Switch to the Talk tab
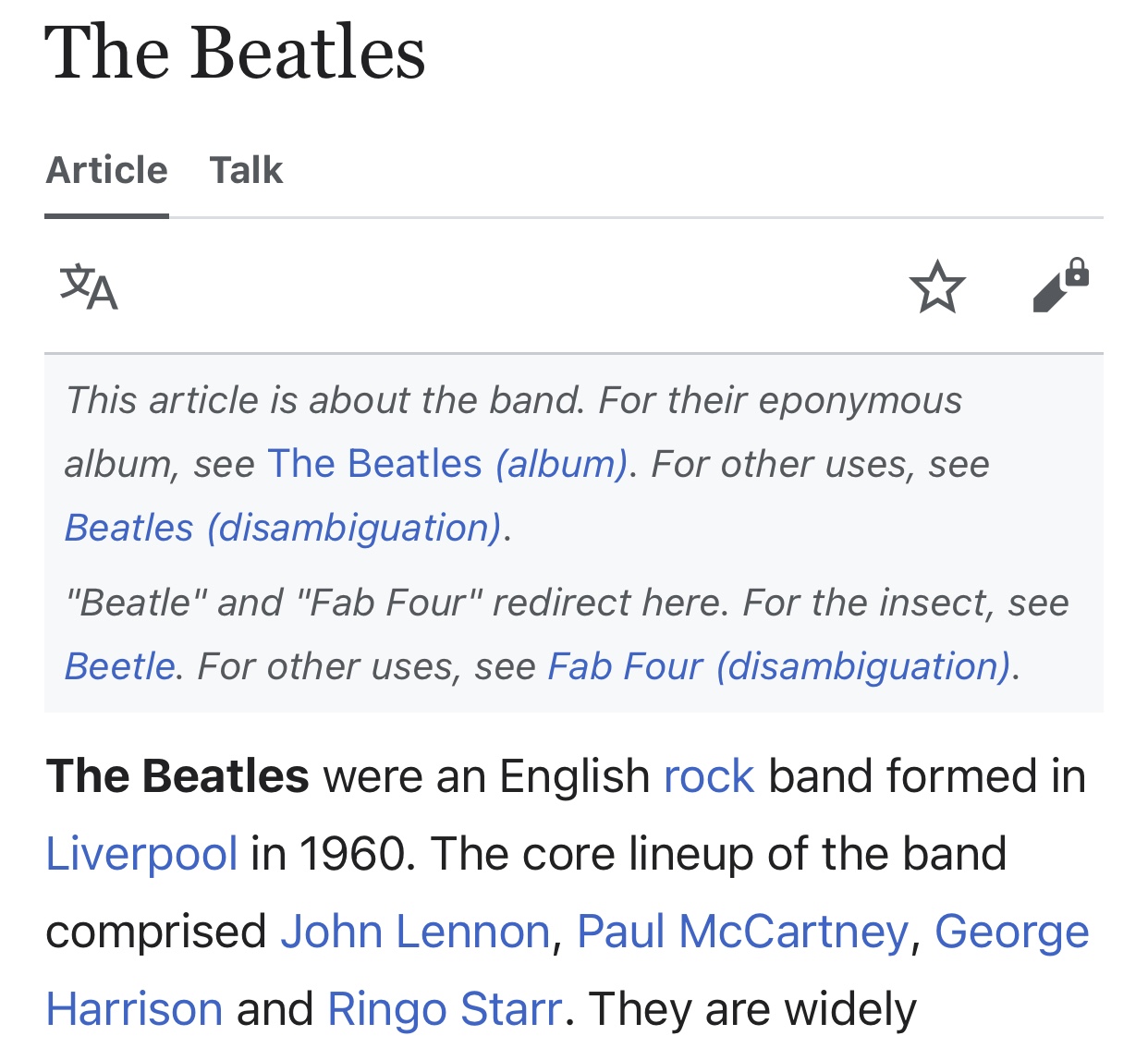The height and width of the screenshot is (1048, 1148). coord(246,171)
